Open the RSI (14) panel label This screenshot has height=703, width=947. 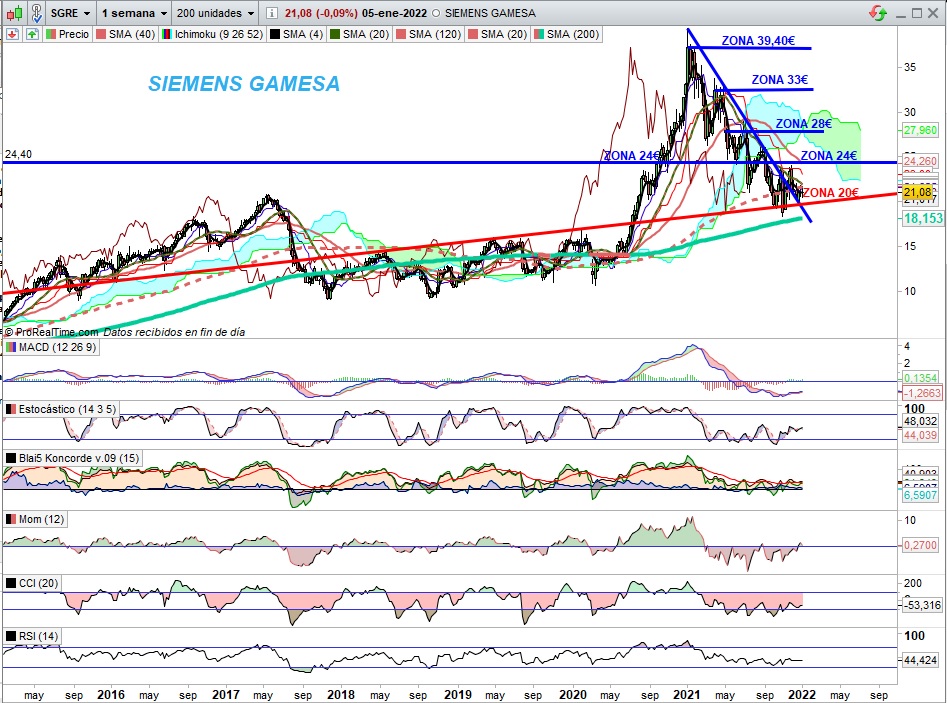32,636
